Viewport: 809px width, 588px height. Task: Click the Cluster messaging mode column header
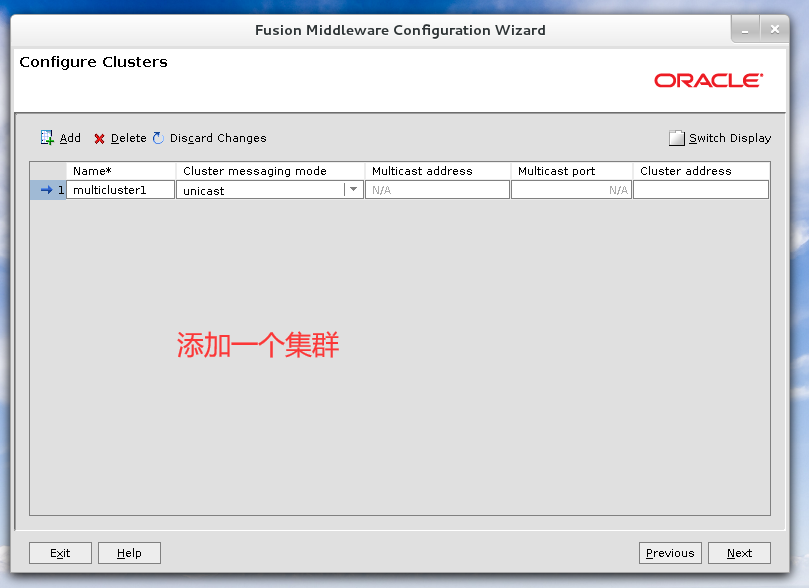coord(270,171)
